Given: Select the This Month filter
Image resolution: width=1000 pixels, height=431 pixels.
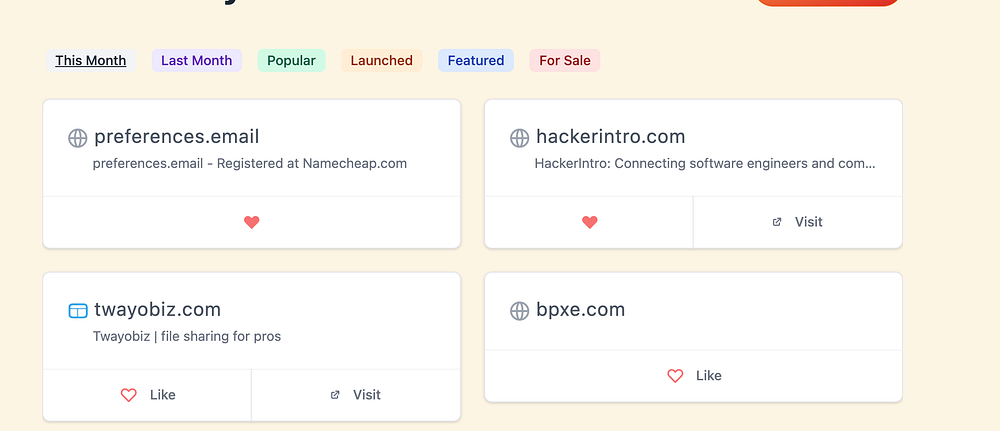Looking at the screenshot, I should point(91,61).
